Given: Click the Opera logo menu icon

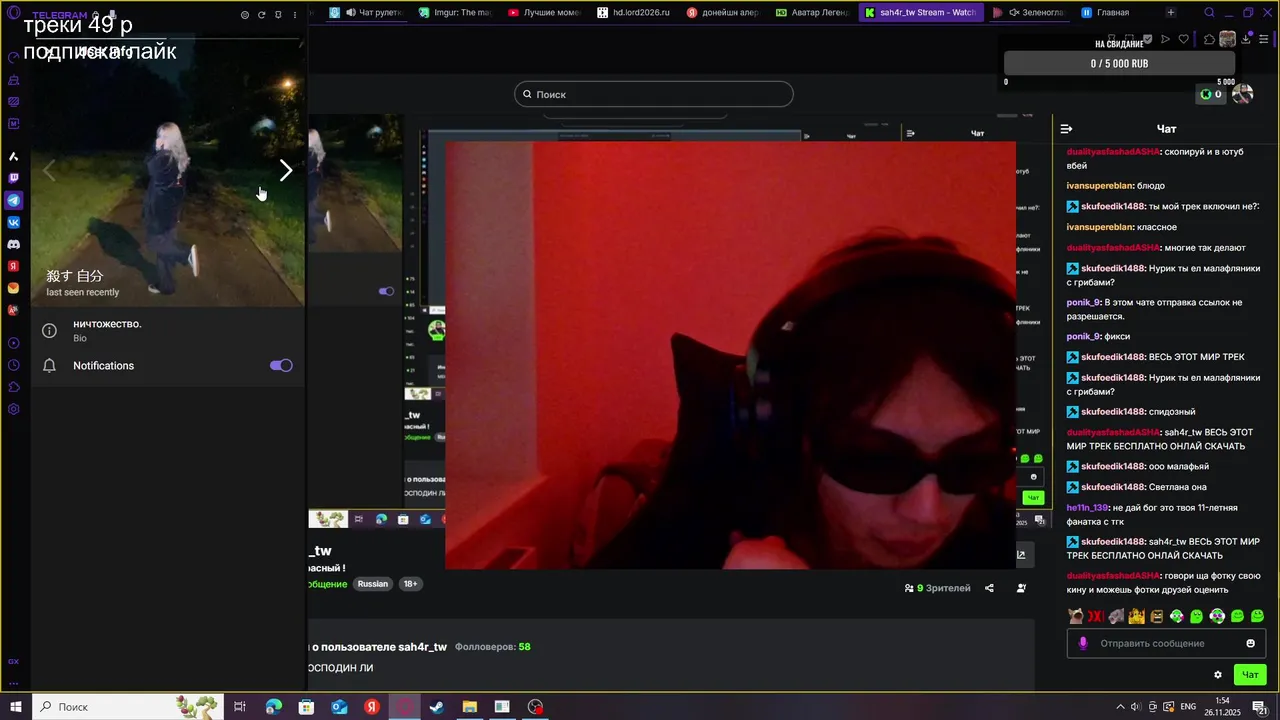Looking at the screenshot, I should pos(13,13).
